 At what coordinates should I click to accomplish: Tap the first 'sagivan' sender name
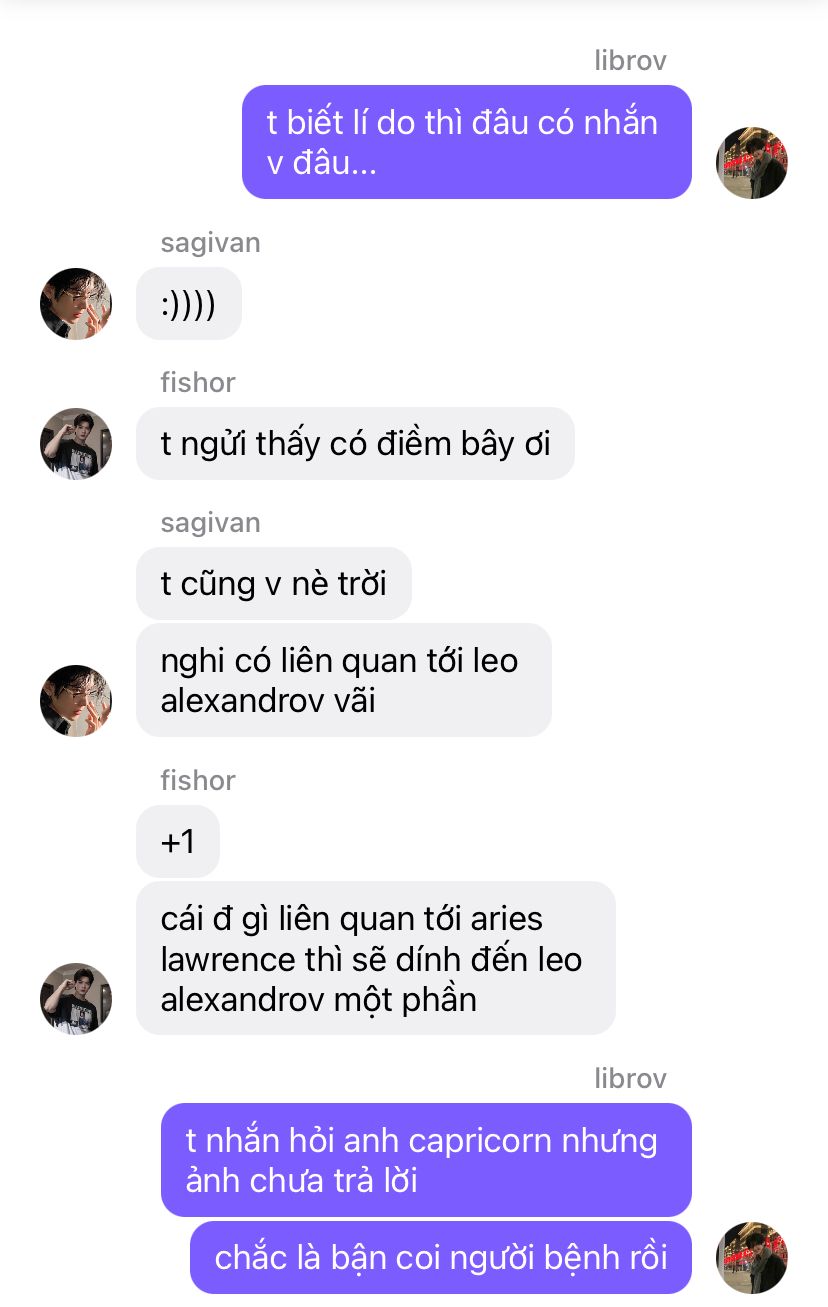click(210, 243)
